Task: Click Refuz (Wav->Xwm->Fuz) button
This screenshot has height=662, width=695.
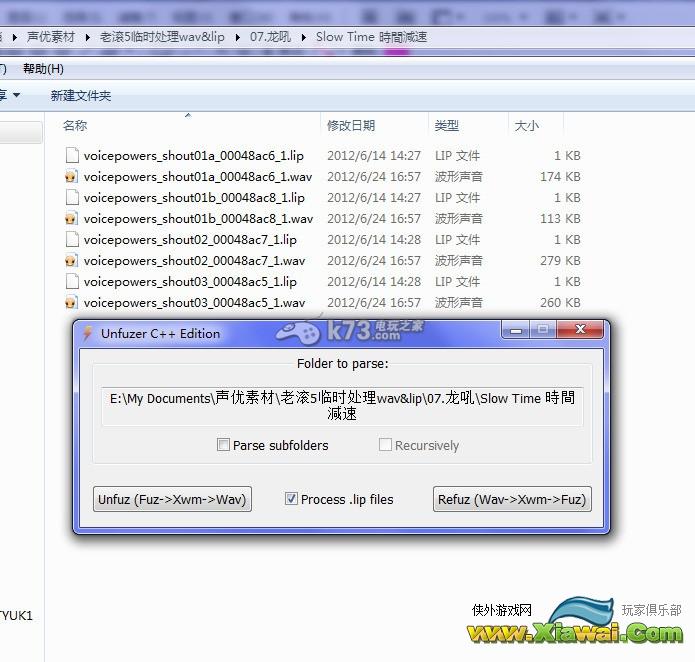Action: tap(512, 499)
